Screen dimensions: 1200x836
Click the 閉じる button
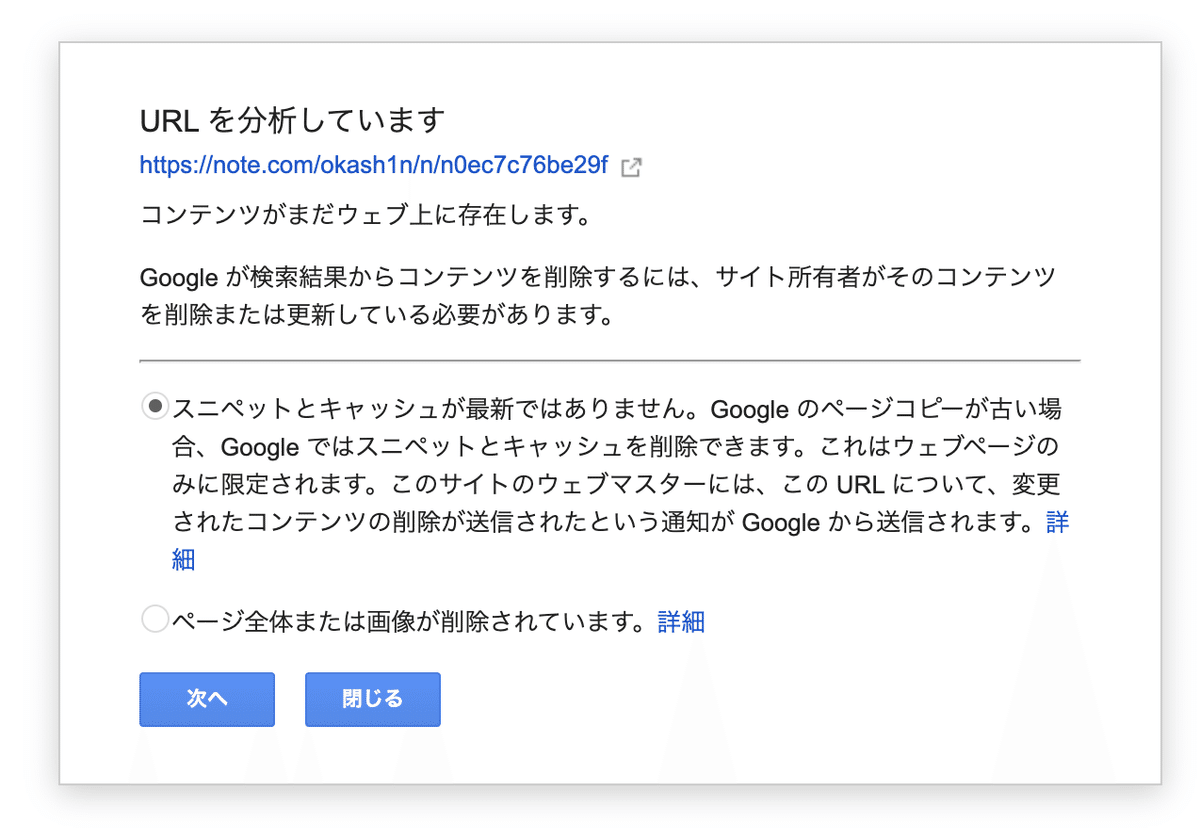coord(373,699)
